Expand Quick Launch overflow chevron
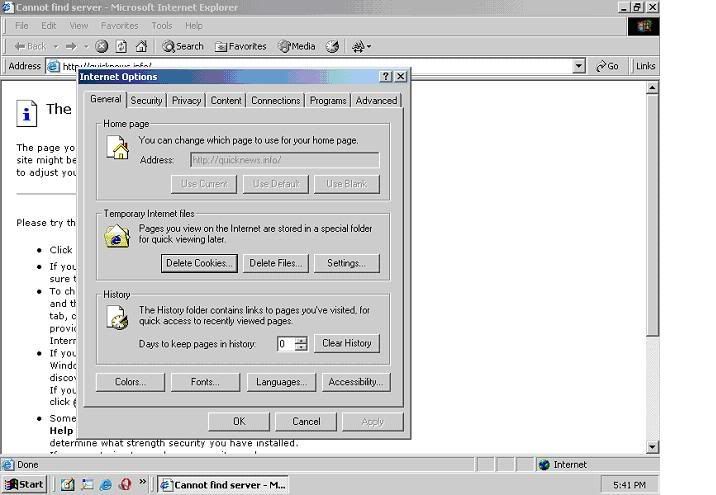716x495 pixels. tap(142, 482)
